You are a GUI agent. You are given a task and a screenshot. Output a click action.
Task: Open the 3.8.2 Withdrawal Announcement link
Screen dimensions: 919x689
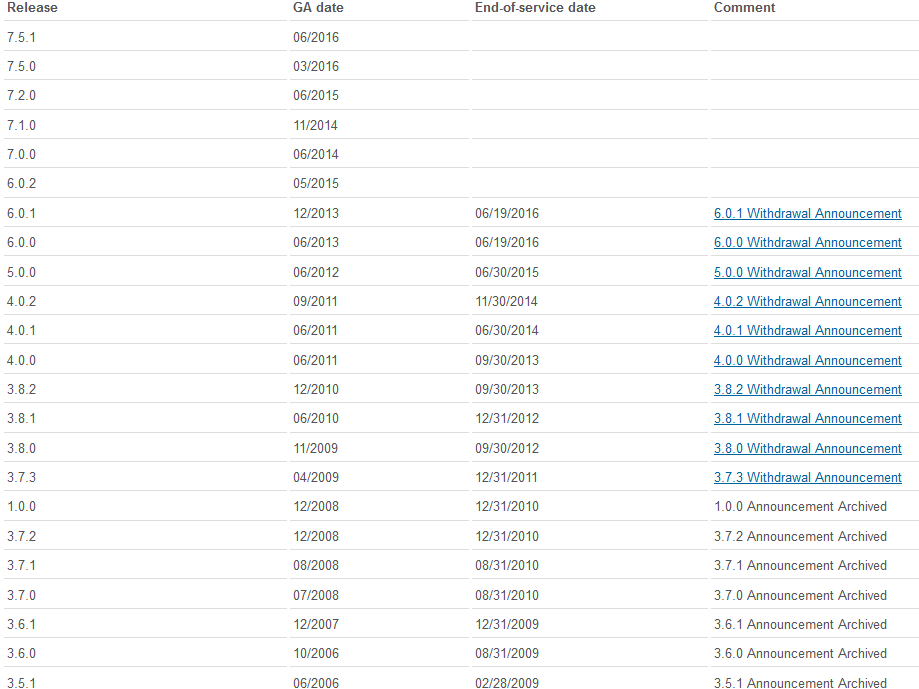click(x=807, y=390)
